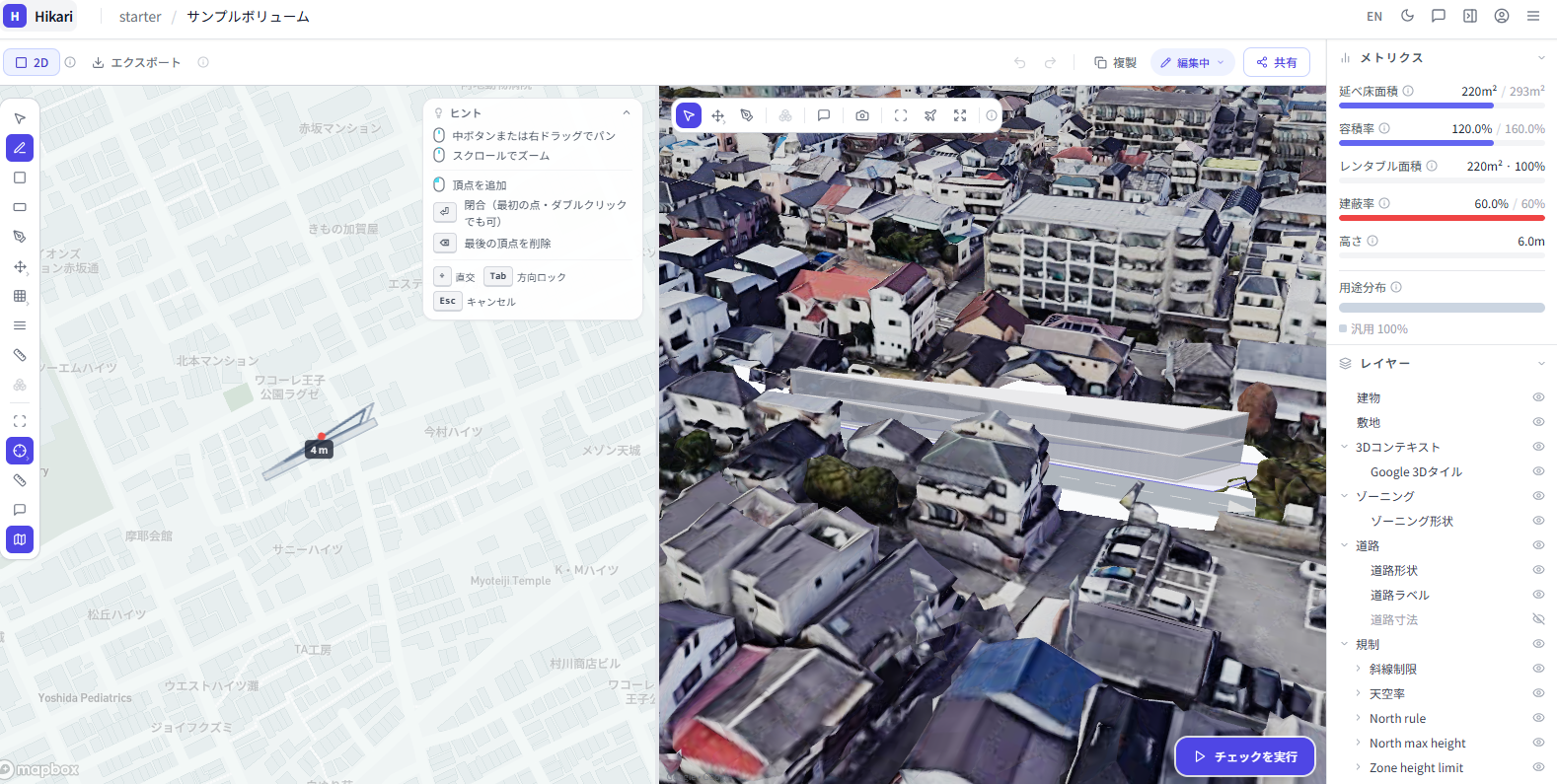Click the 共有 button
This screenshot has width=1557, height=784.
1277,62
